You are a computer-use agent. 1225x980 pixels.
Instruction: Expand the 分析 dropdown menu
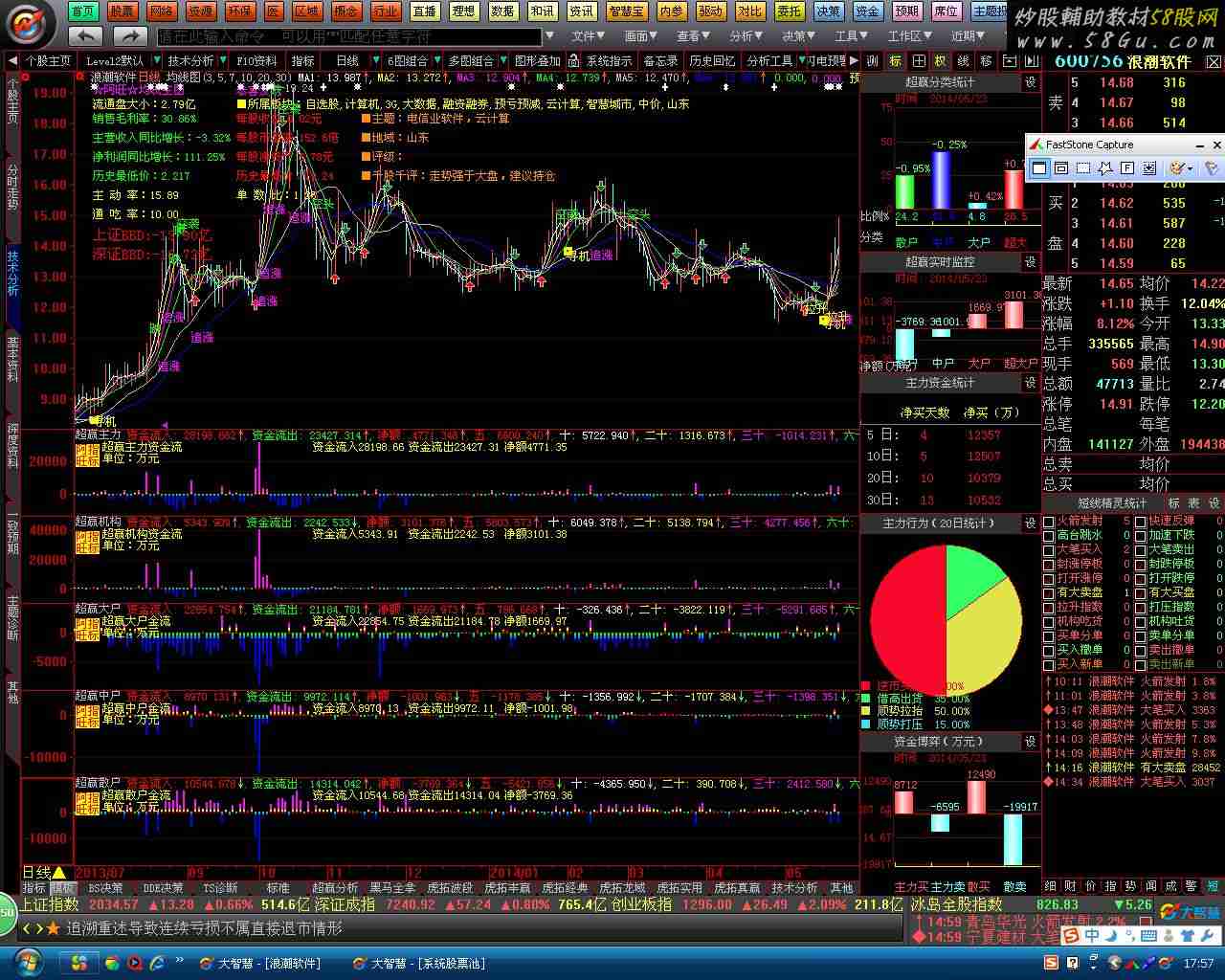pos(746,36)
